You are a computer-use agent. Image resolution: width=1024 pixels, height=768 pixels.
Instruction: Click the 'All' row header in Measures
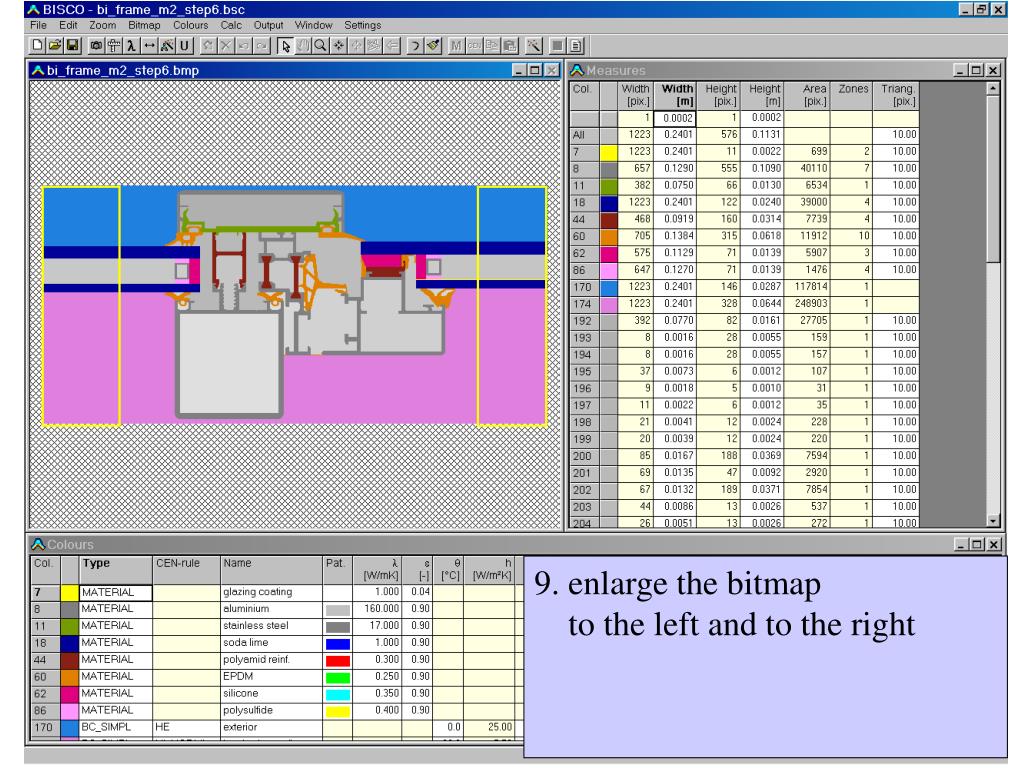coord(584,135)
